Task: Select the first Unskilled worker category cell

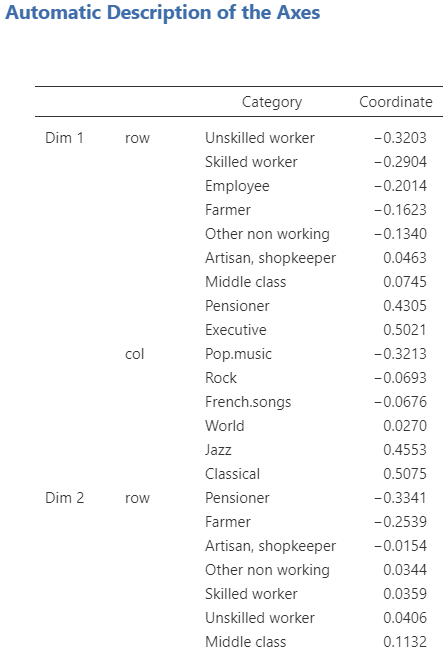Action: click(x=260, y=138)
